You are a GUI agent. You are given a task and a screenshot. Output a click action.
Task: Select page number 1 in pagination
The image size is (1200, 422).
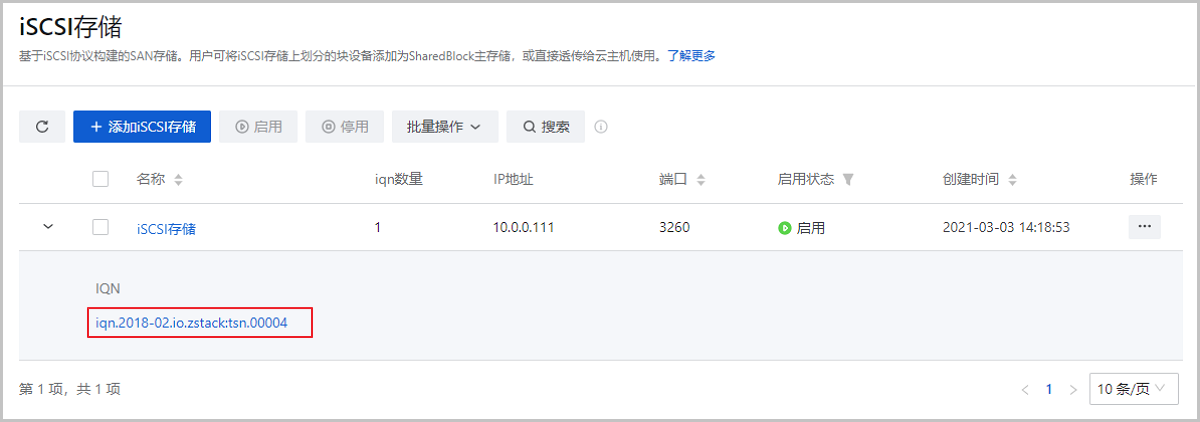(x=1049, y=389)
